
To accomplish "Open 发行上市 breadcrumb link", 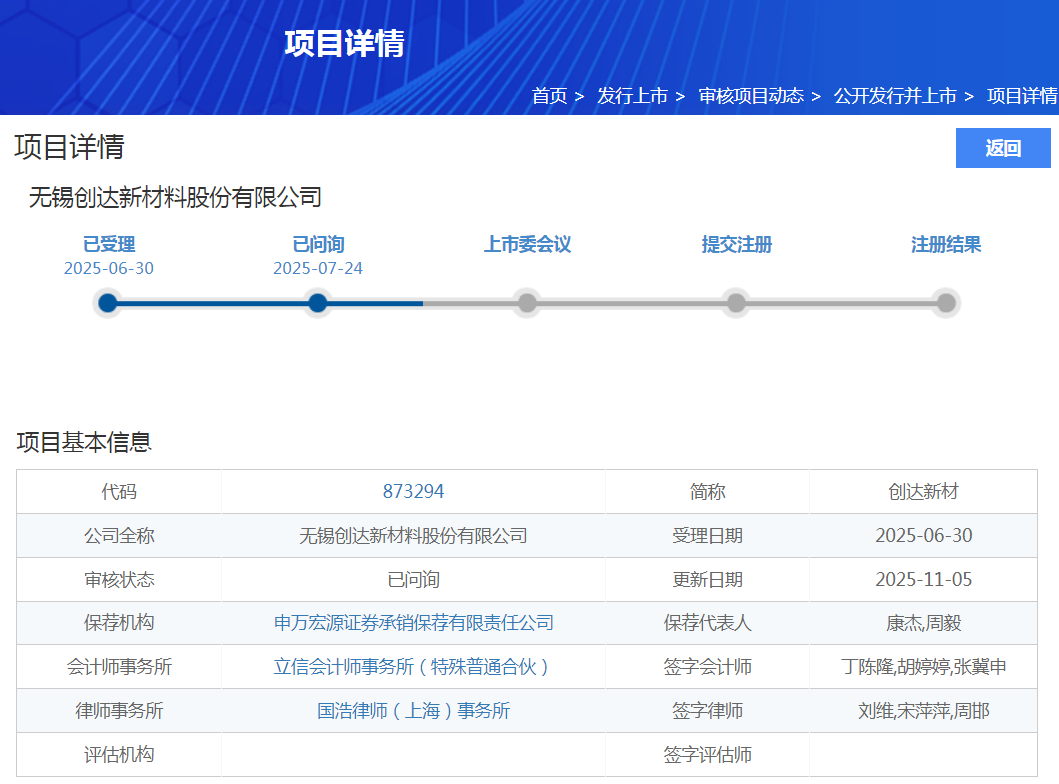I will pos(632,96).
